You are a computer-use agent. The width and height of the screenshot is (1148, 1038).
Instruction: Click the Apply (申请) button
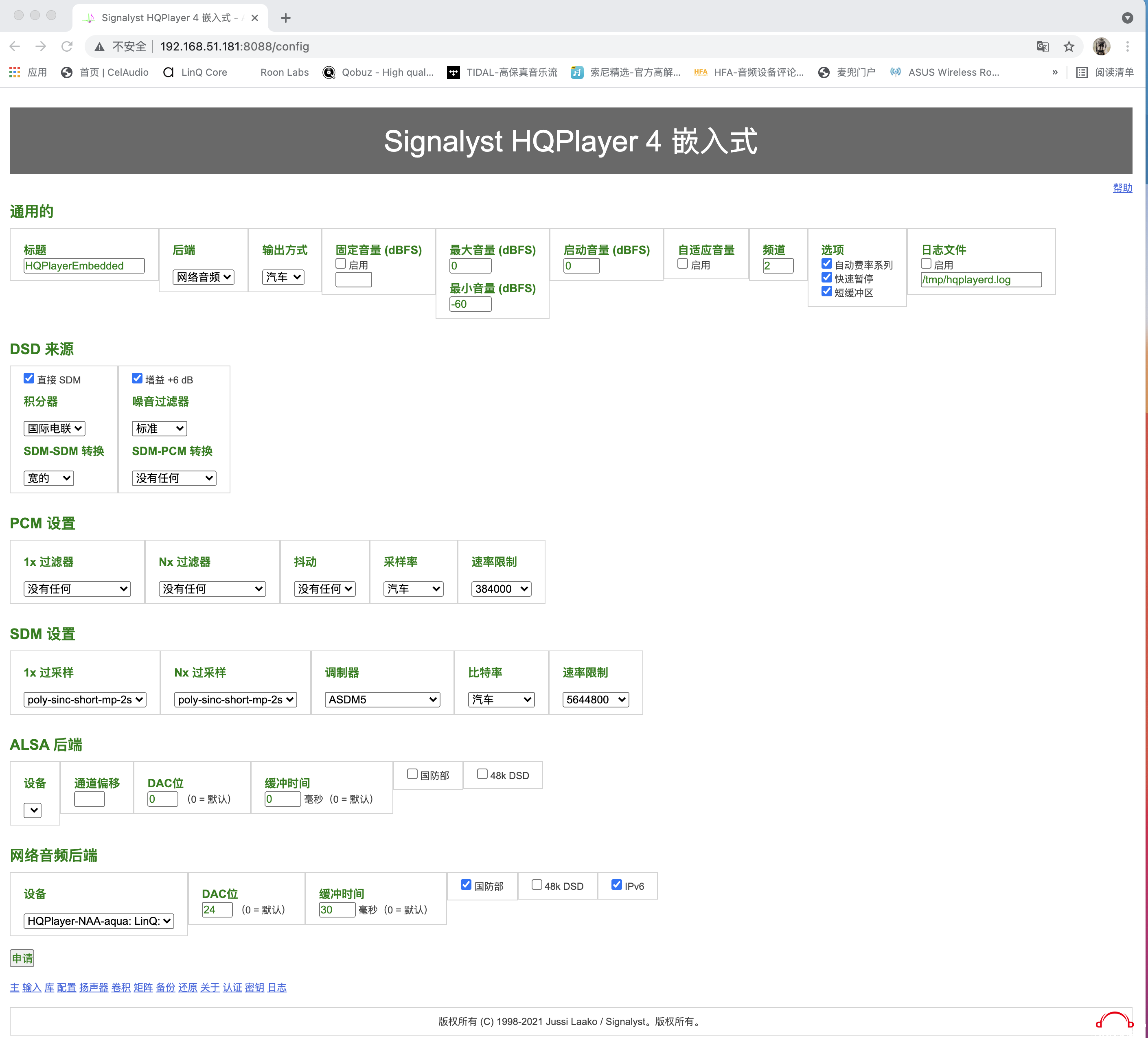click(x=22, y=959)
